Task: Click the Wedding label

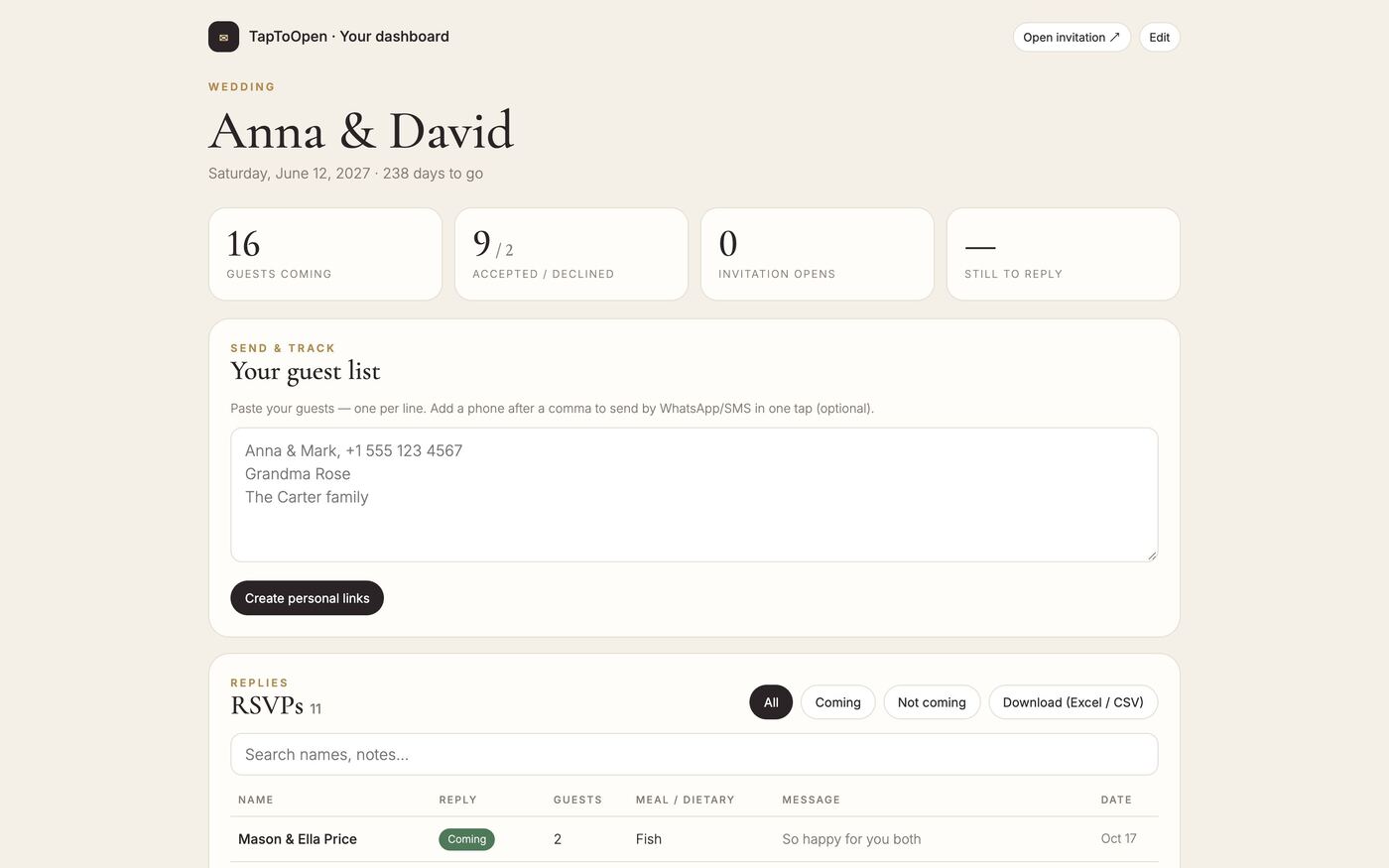Action: (x=242, y=87)
